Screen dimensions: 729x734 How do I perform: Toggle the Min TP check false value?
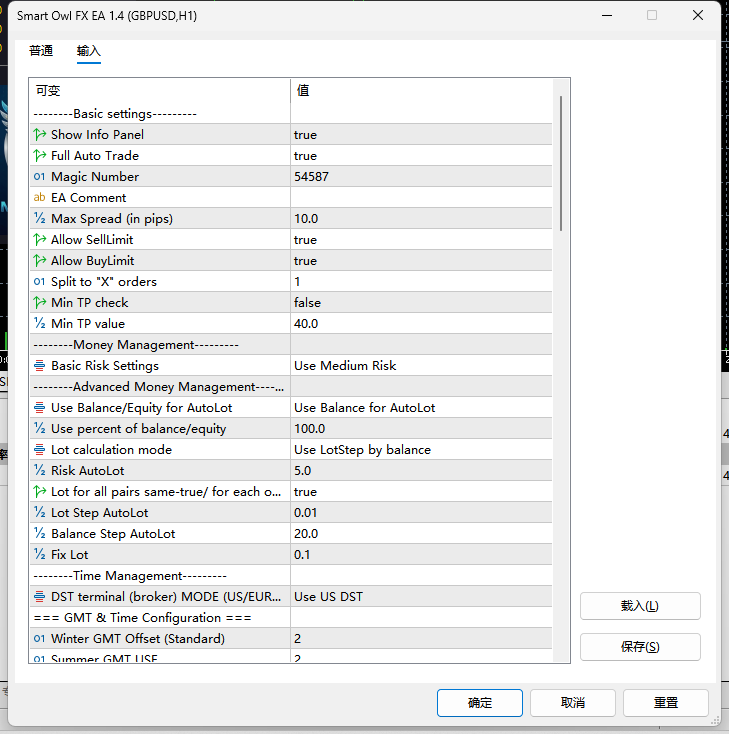(x=421, y=303)
